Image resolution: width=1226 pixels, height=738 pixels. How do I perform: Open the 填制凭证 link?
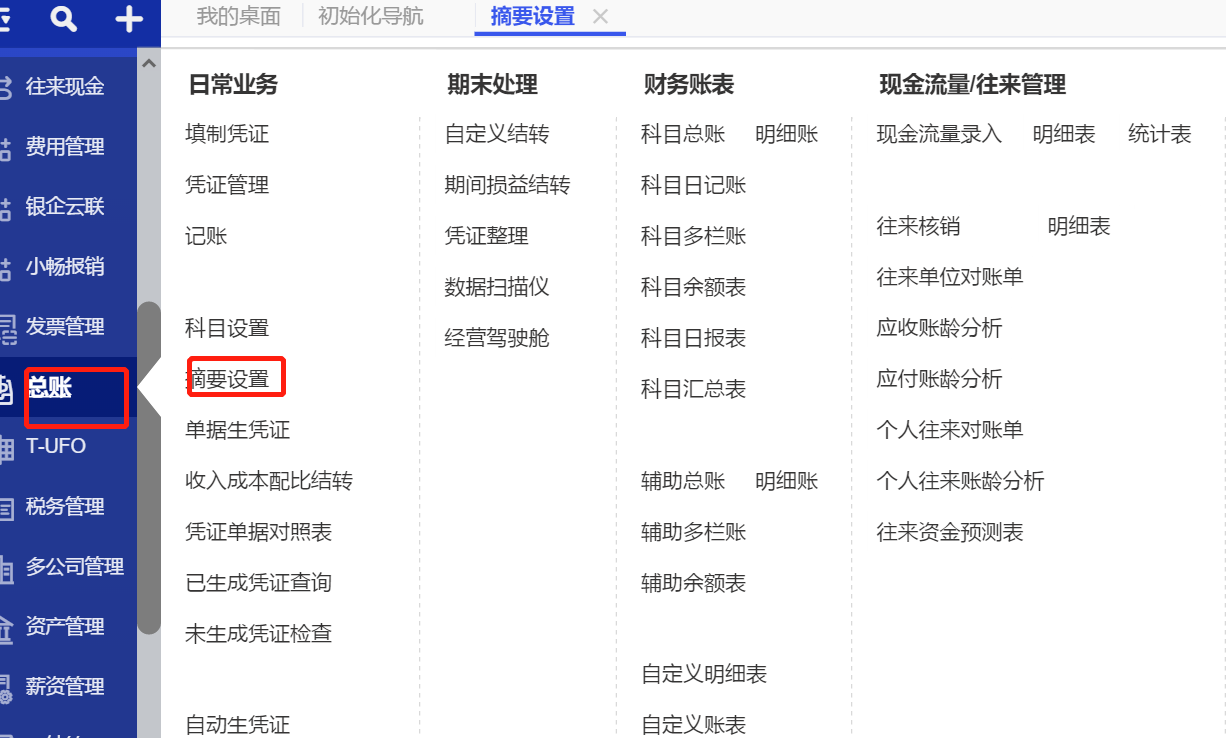coord(227,134)
